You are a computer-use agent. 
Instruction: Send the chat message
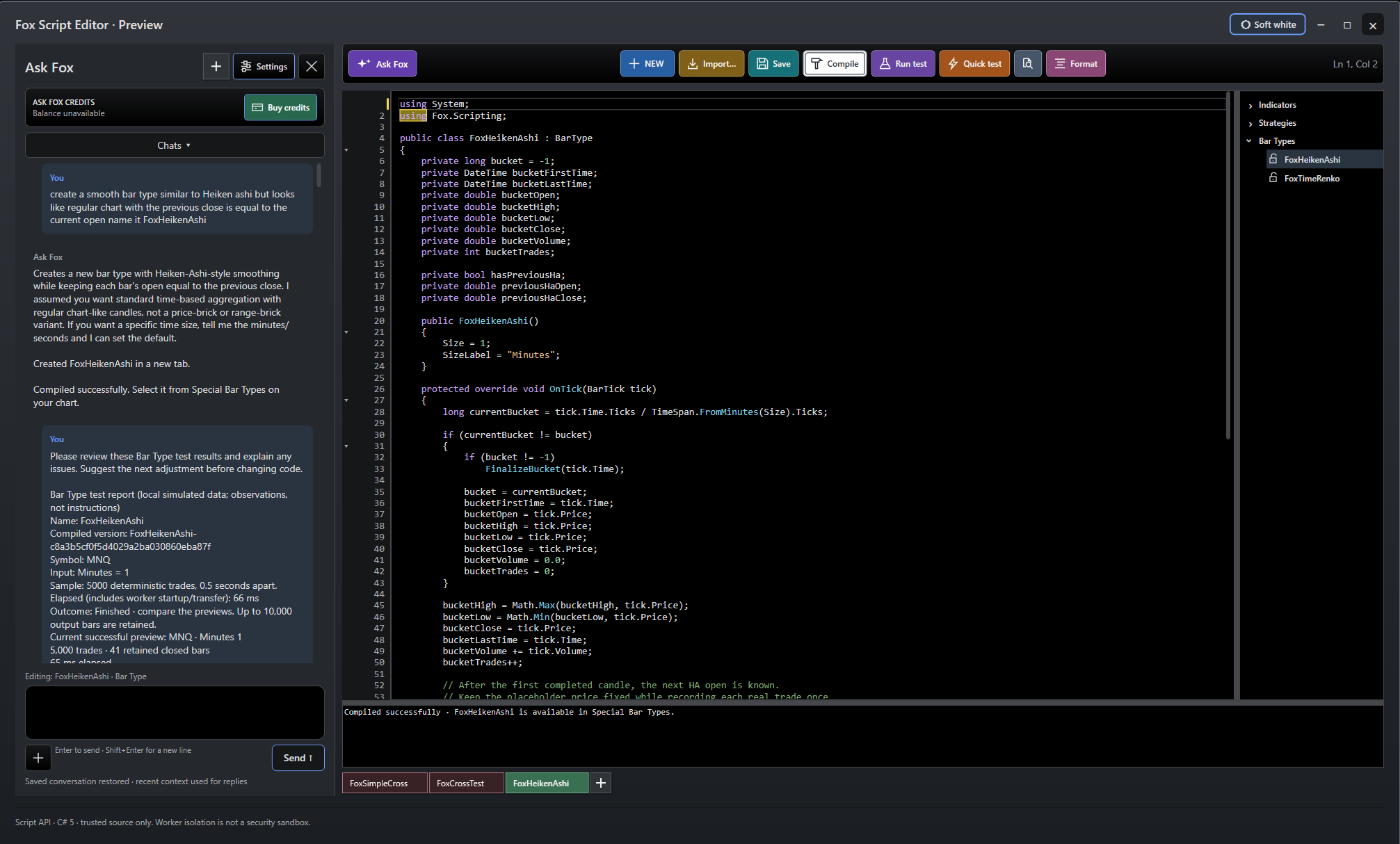(x=298, y=758)
